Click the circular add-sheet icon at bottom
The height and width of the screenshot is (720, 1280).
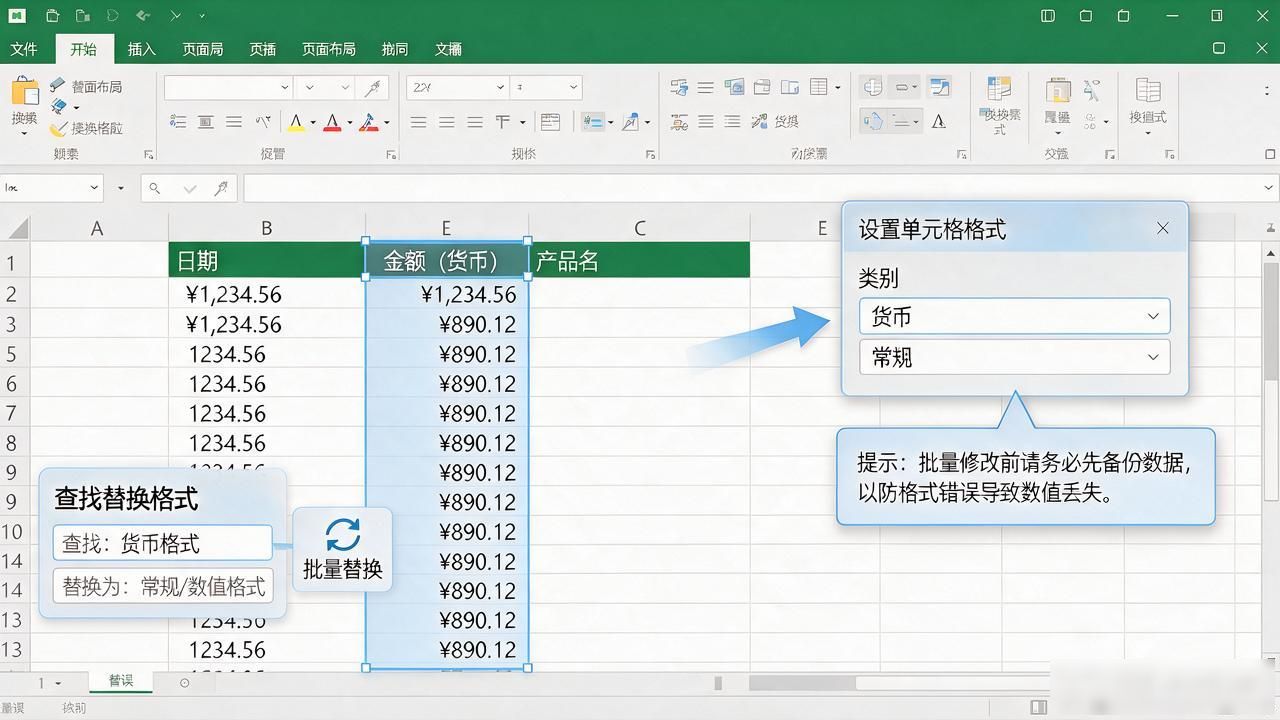(184, 682)
